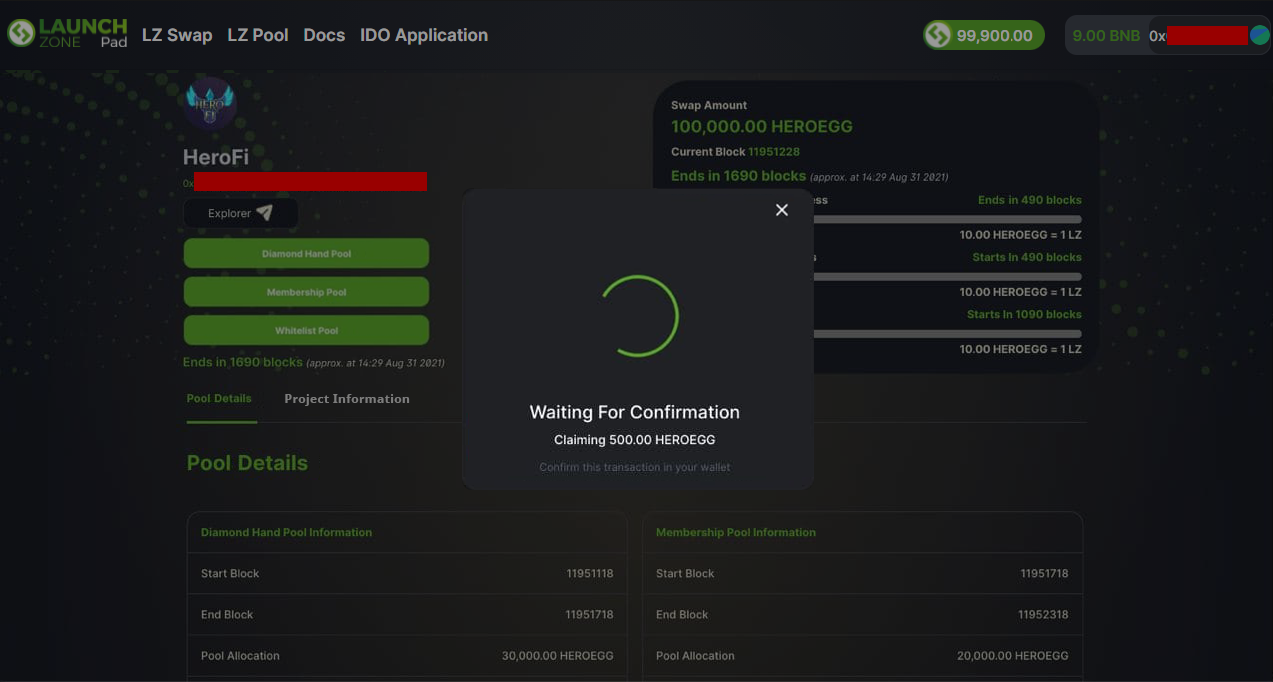Click the Claiming 500.00 HEROEGG text
This screenshot has width=1273, height=682.
coord(635,440)
